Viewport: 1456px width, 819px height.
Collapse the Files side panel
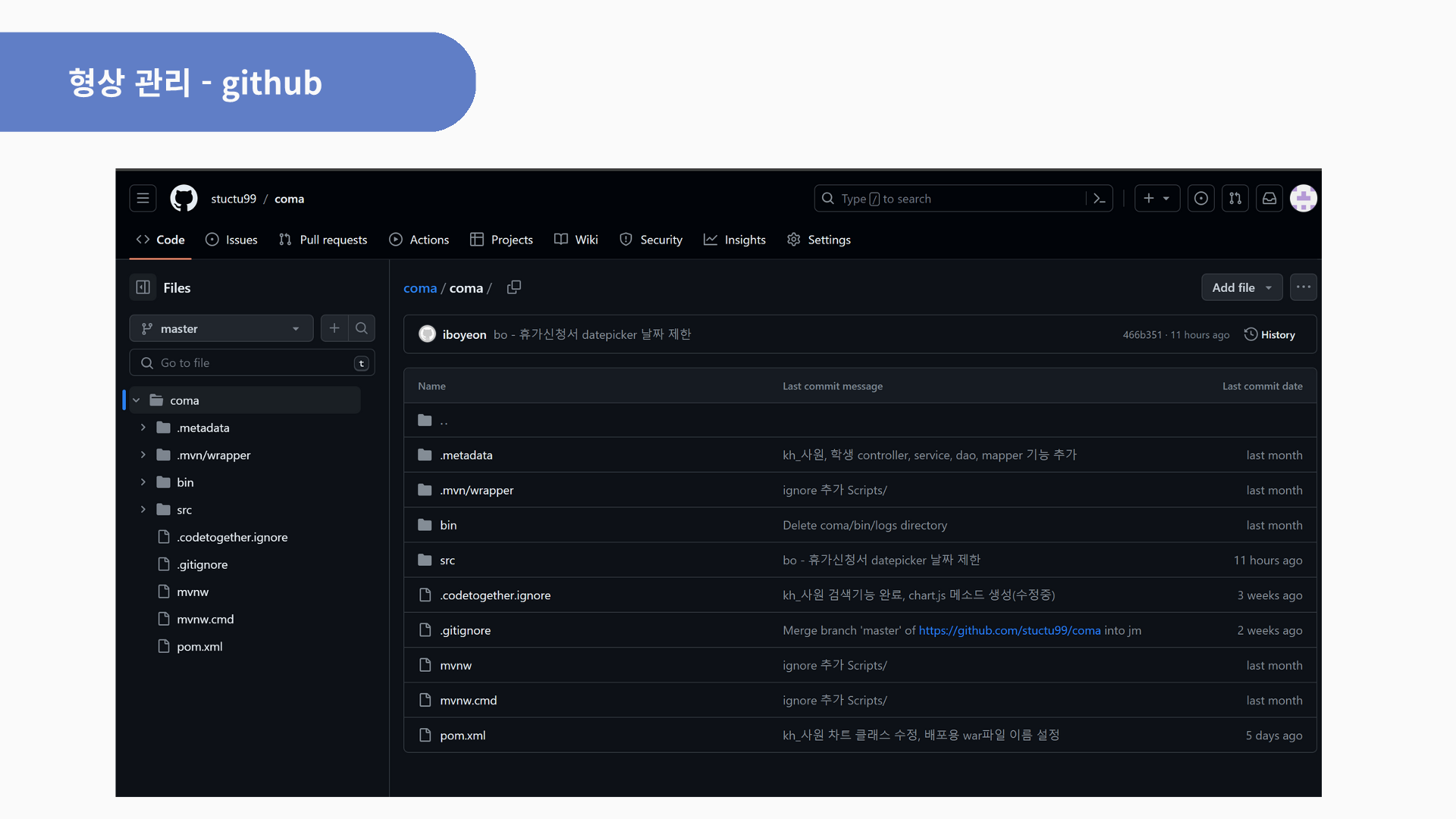(143, 287)
